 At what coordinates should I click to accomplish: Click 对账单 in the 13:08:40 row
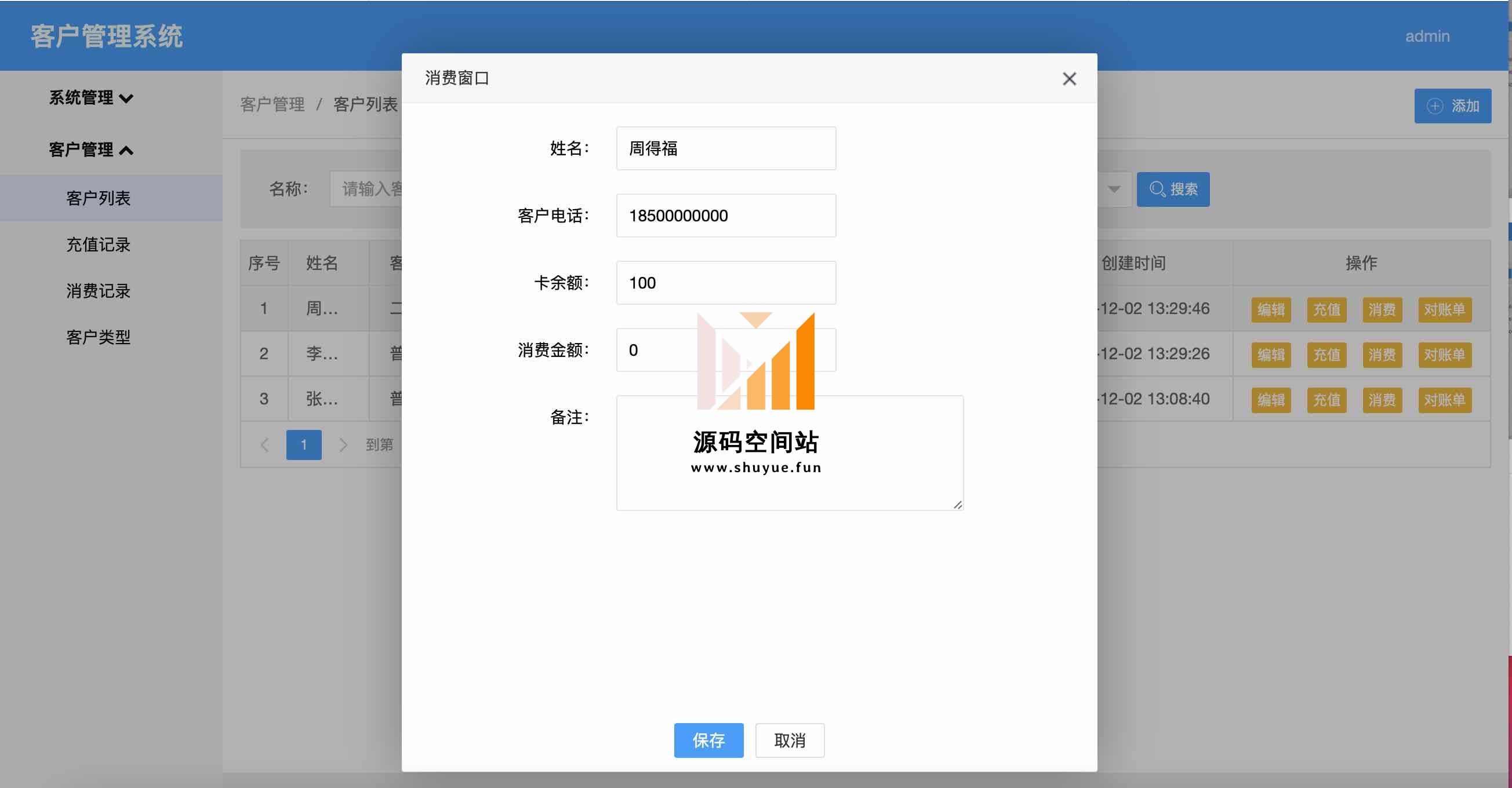[x=1445, y=400]
